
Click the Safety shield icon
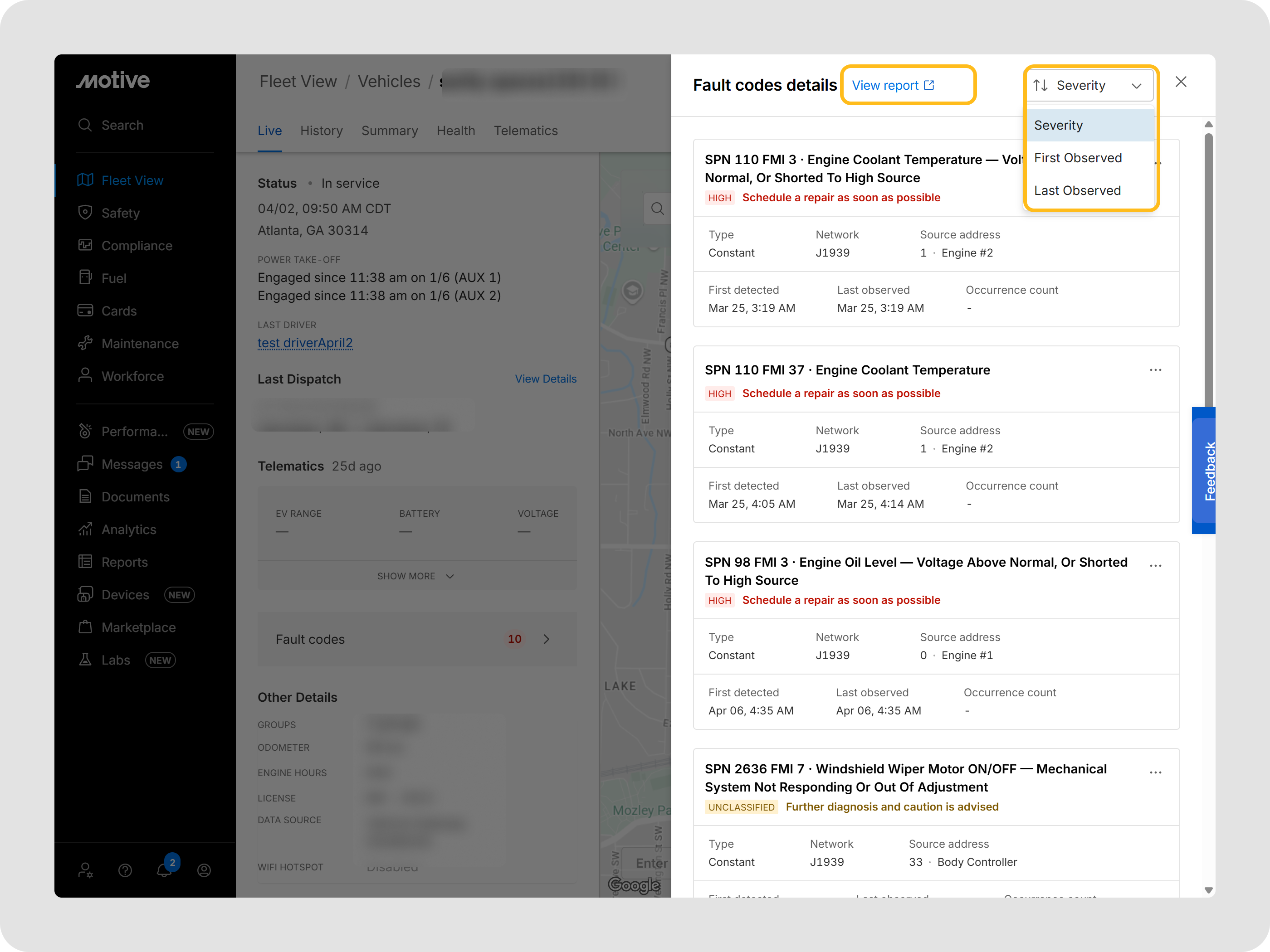pyautogui.click(x=85, y=212)
